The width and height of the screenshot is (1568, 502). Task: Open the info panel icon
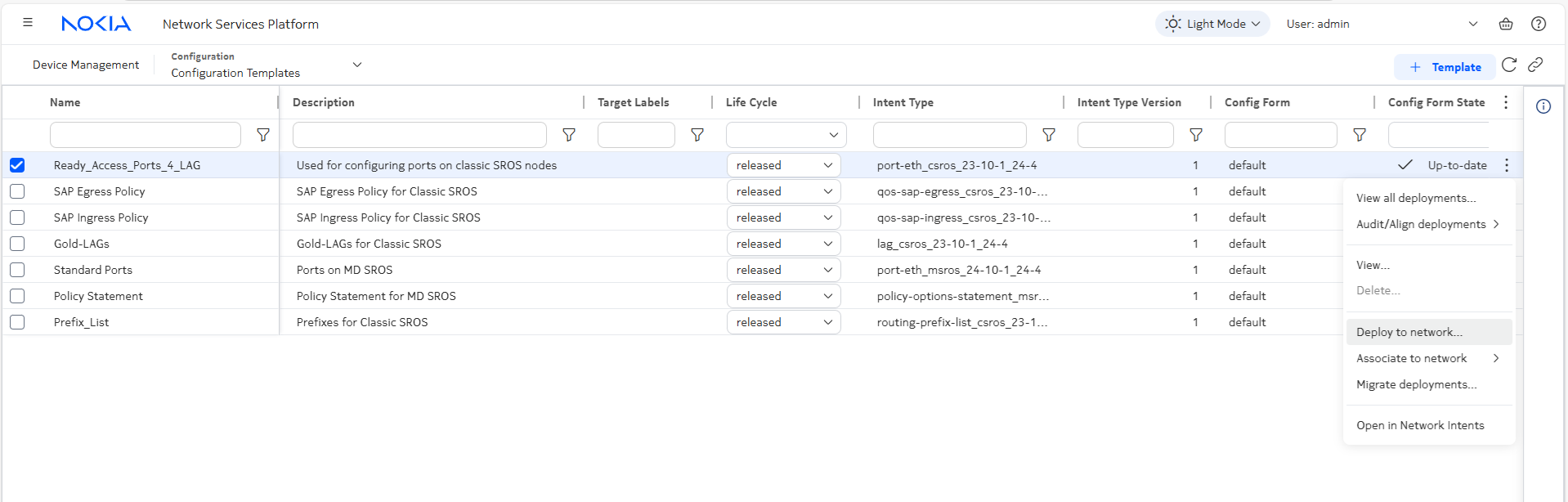coord(1543,106)
